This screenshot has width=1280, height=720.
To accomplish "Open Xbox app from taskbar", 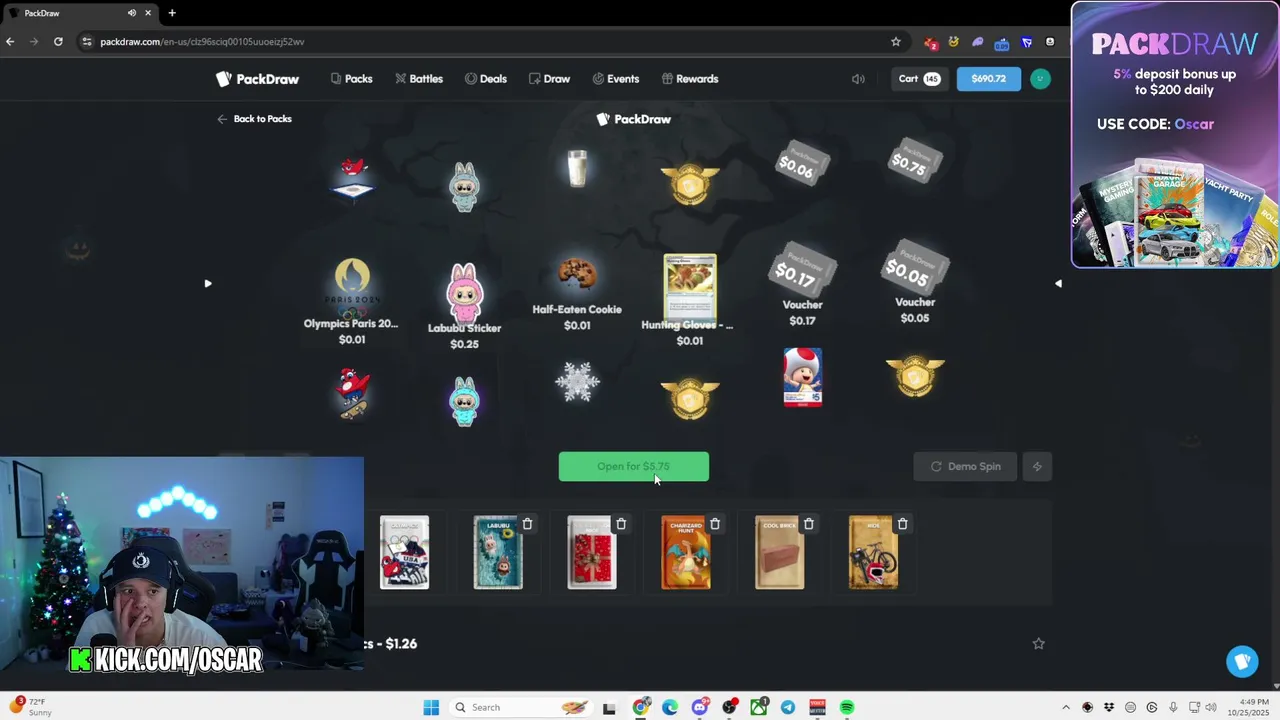I will 759,707.
